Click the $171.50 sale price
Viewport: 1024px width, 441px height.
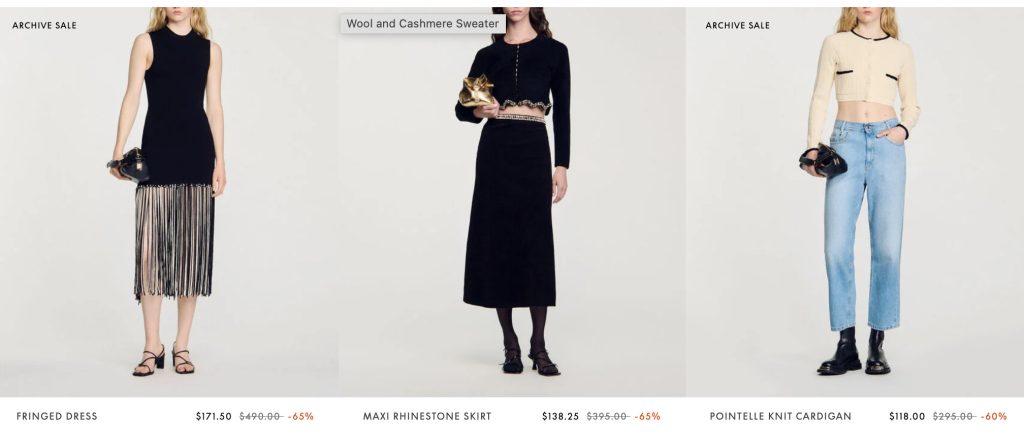pos(213,416)
